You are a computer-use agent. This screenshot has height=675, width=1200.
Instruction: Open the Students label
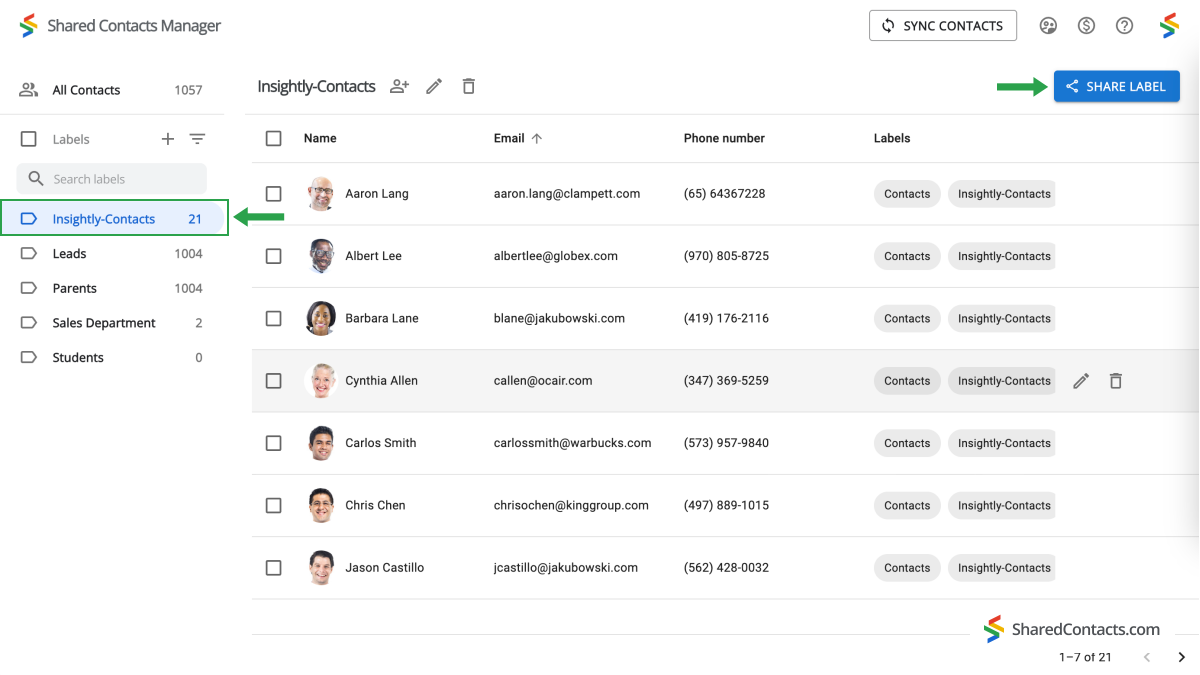click(111, 357)
